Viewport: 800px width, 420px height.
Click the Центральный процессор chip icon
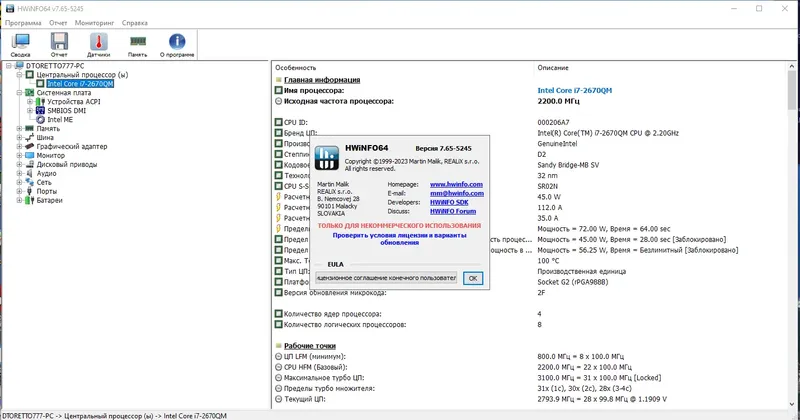pos(30,75)
